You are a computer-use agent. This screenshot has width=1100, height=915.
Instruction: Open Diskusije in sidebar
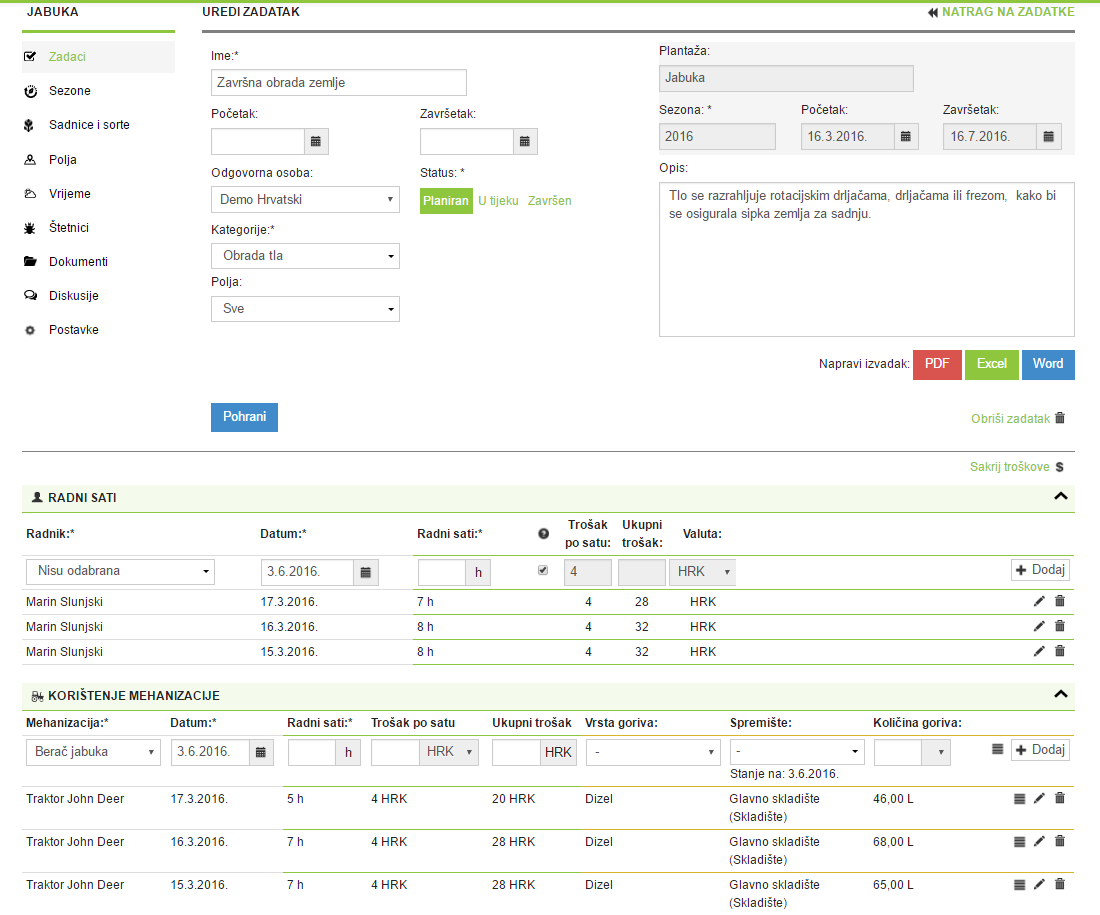[x=74, y=295]
